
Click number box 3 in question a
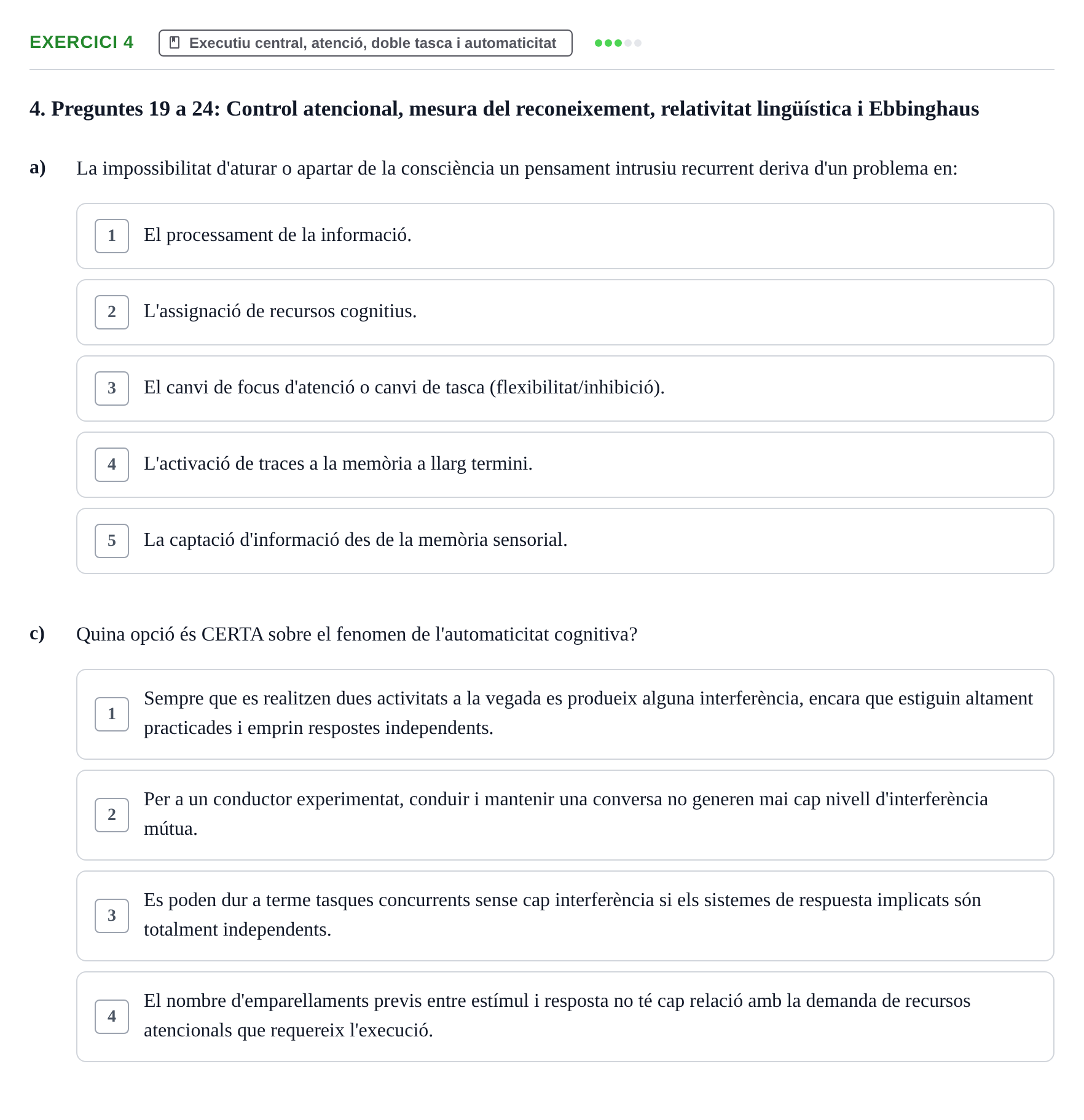coord(112,388)
